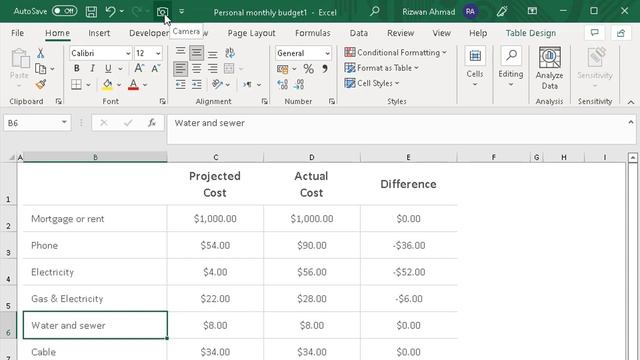Apply Wrap Text icon
This screenshot has height=360, width=640.
click(230, 53)
